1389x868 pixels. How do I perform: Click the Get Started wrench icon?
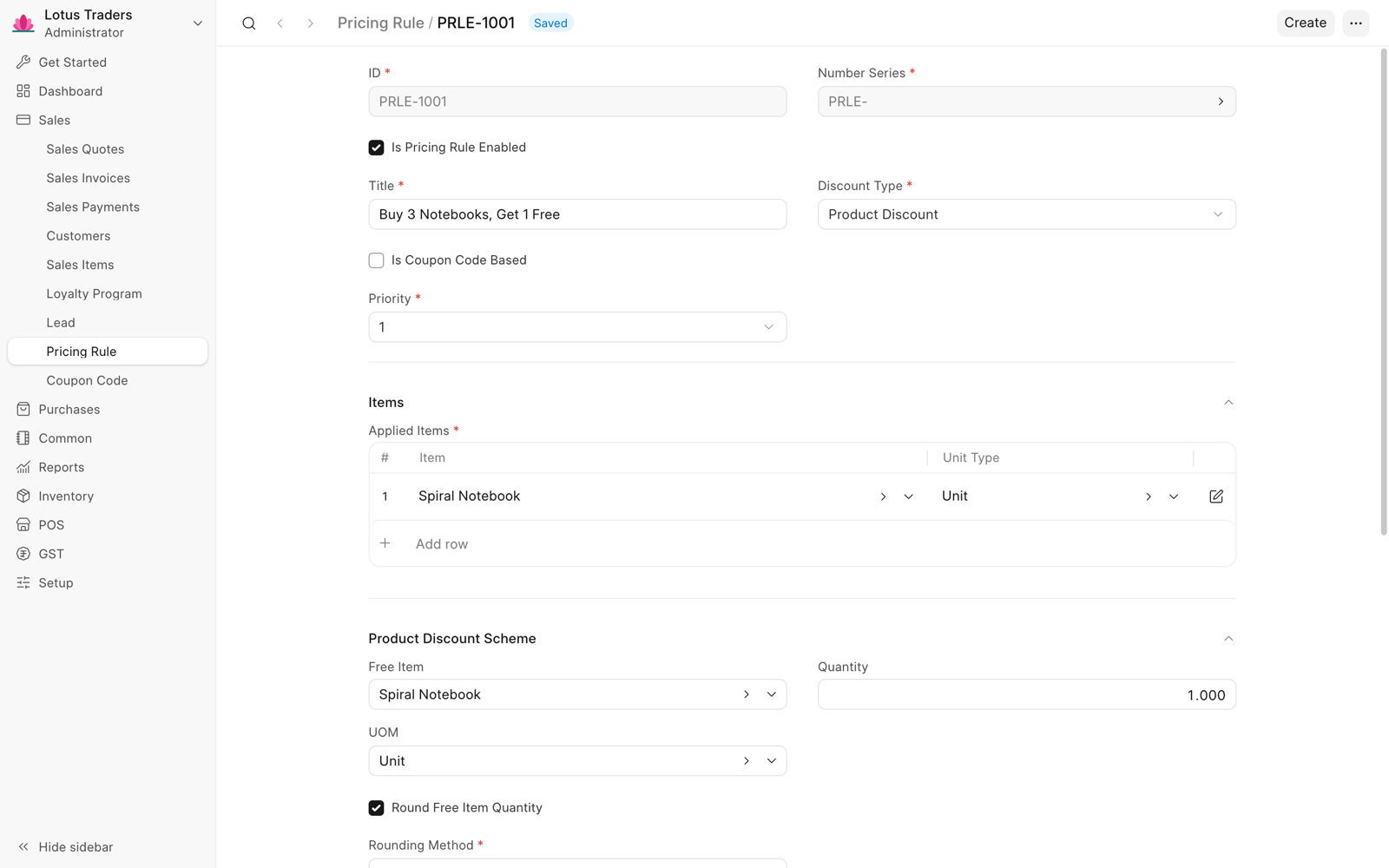(x=23, y=62)
